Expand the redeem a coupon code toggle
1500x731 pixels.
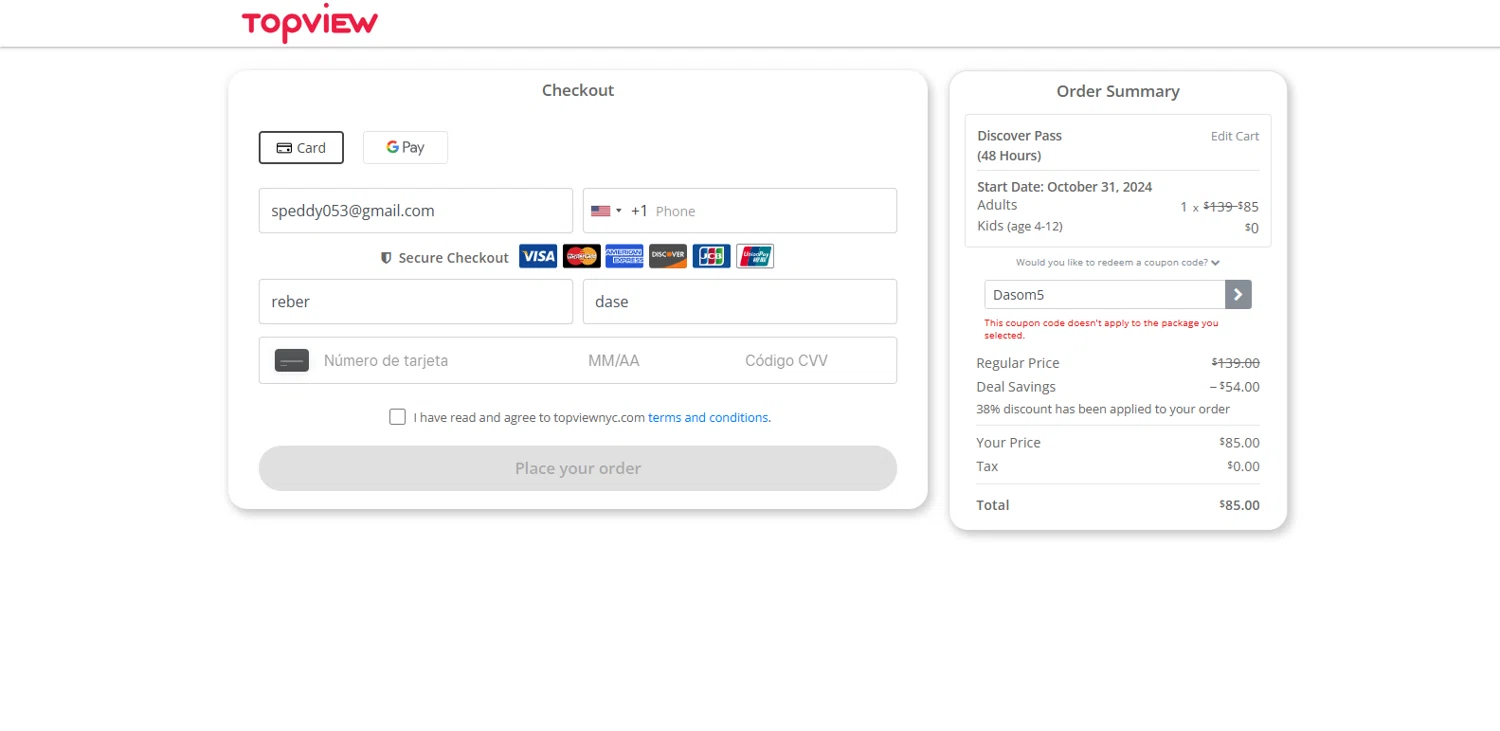pyautogui.click(x=1118, y=263)
